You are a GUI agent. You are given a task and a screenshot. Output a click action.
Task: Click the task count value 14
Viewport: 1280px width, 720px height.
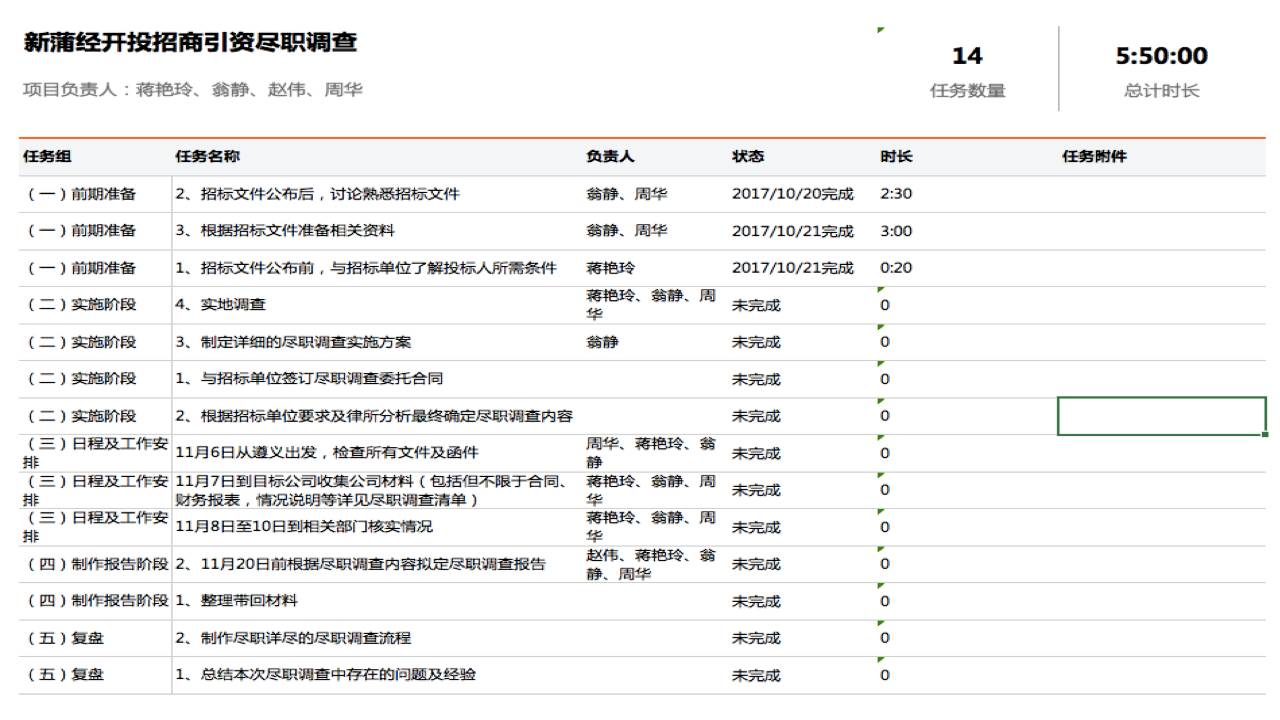967,56
